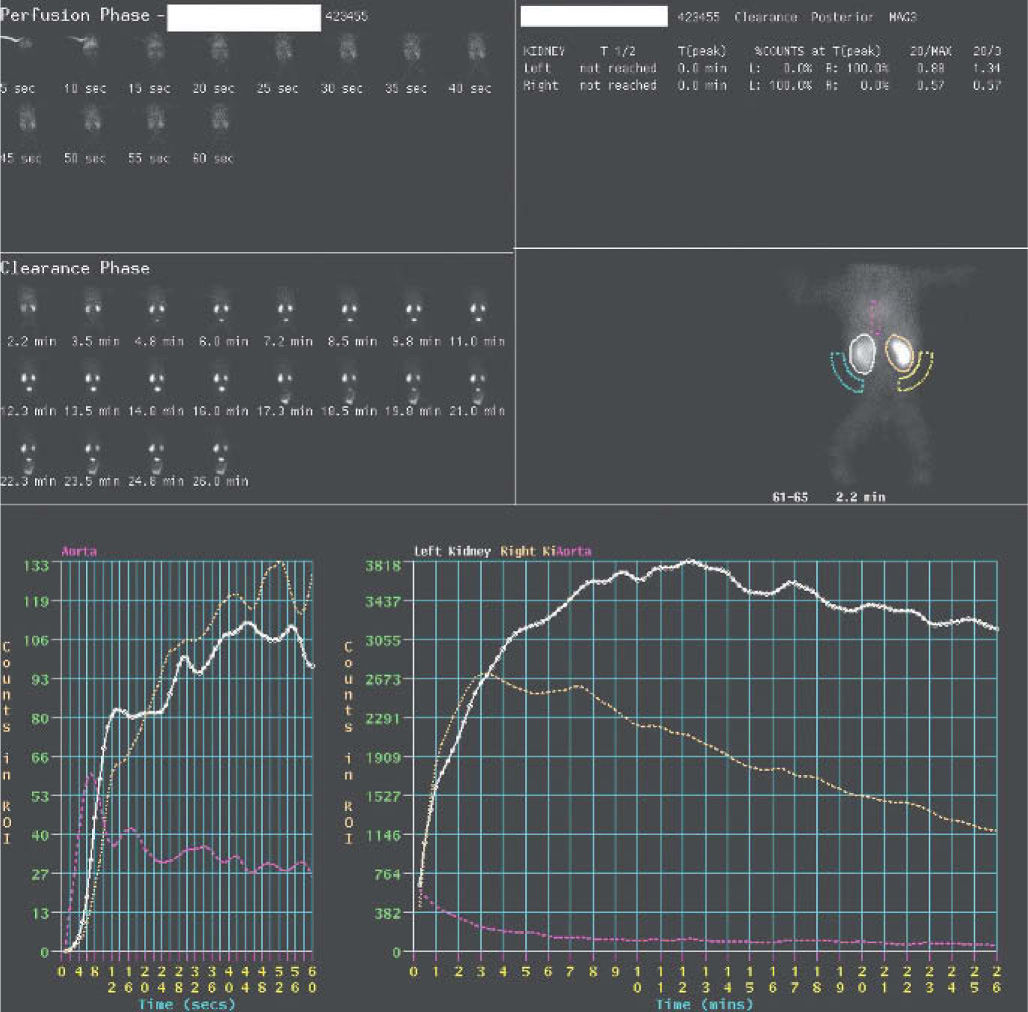Open the 60 sec perfusion phase image
The height and width of the screenshot is (1012, 1028).
[x=218, y=120]
